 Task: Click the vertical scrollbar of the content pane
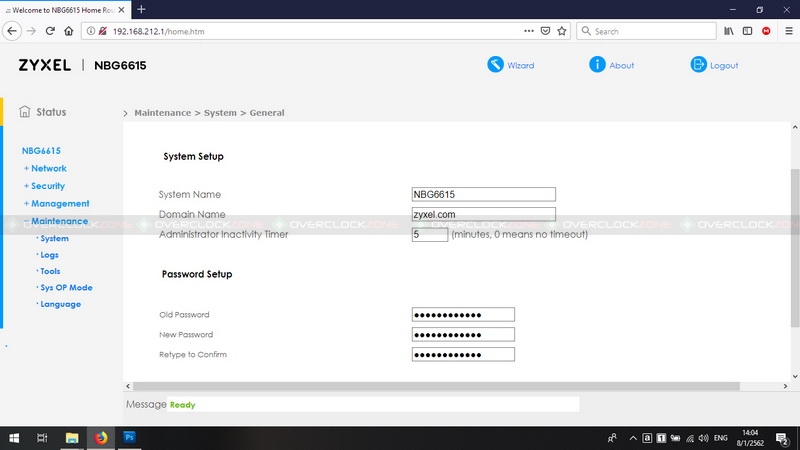(795, 248)
